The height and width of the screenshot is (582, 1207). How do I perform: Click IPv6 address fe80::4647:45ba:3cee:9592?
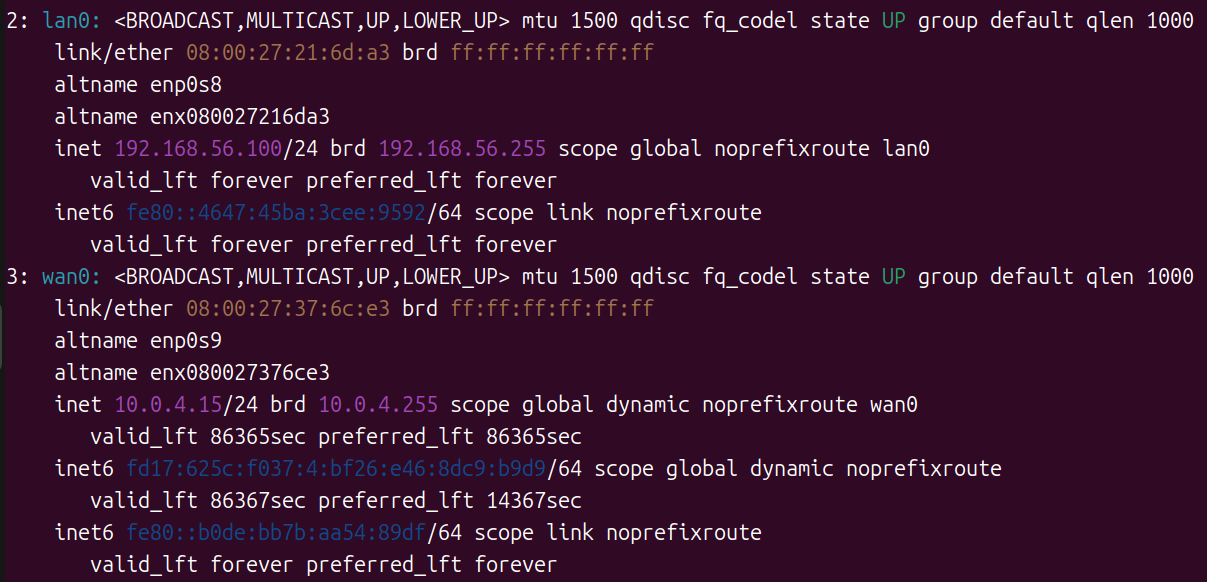pyautogui.click(x=276, y=213)
